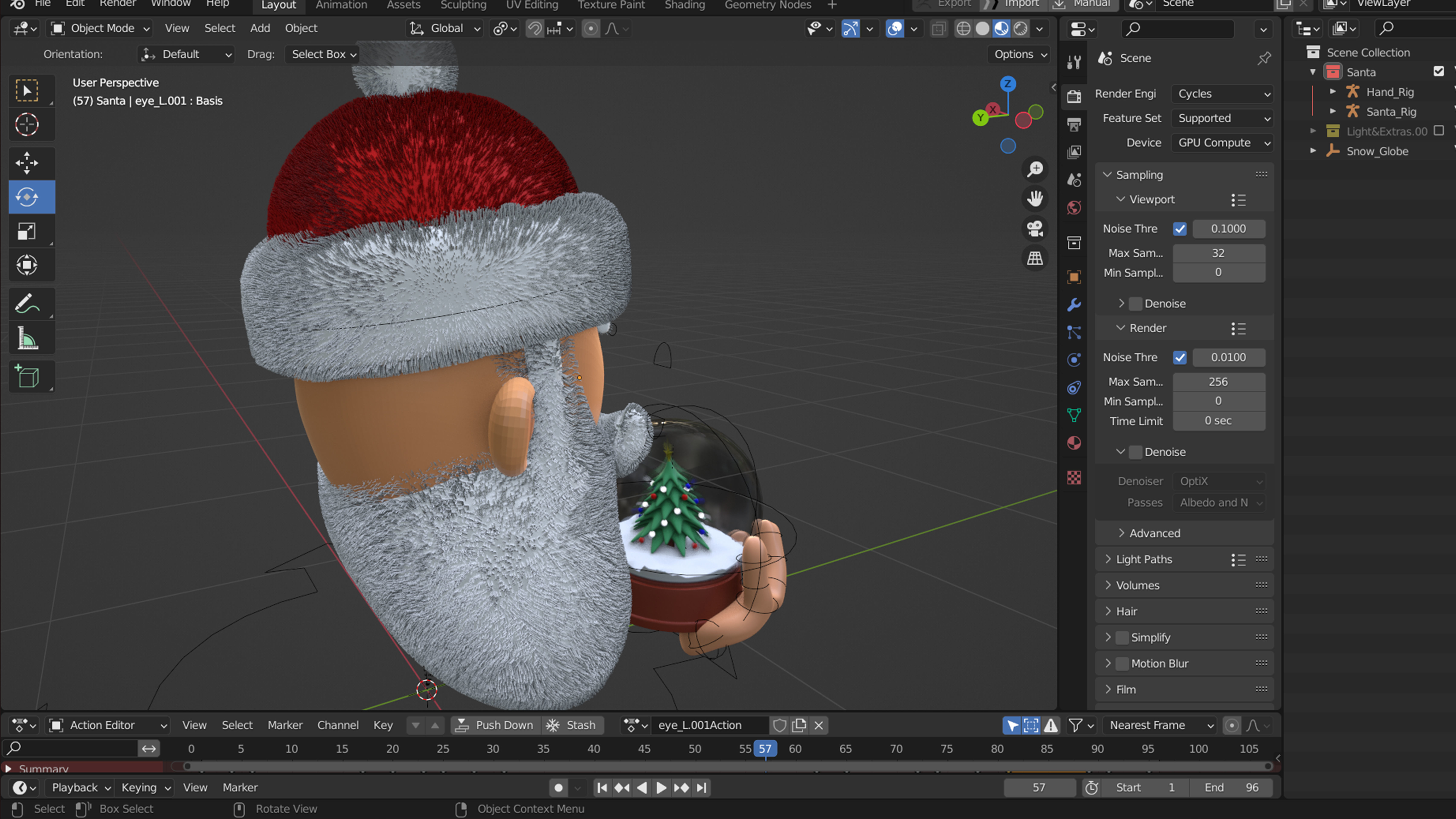Expand the Snow_Globe collection
1456x819 pixels.
(1313, 151)
